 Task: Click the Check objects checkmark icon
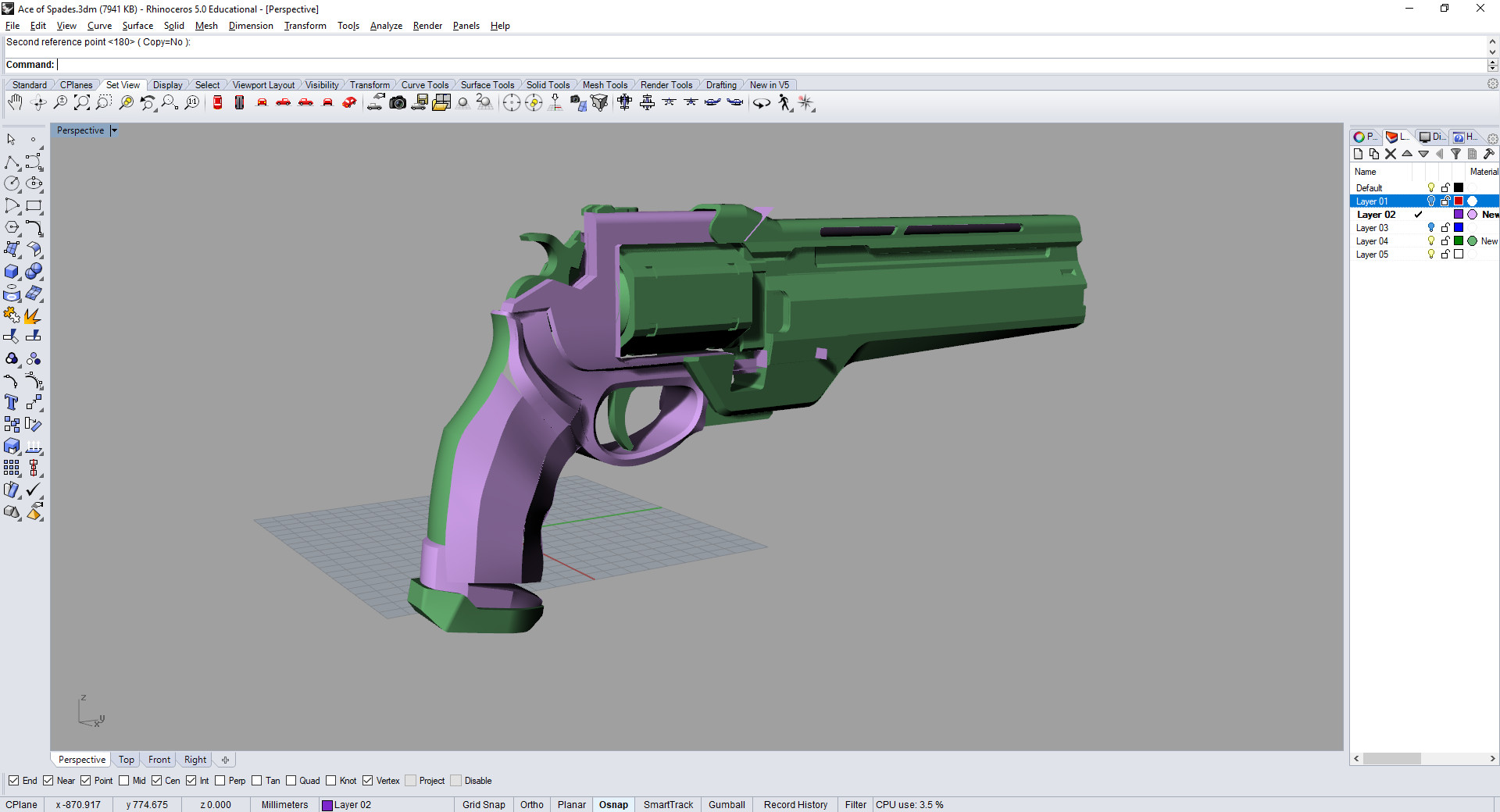point(34,490)
